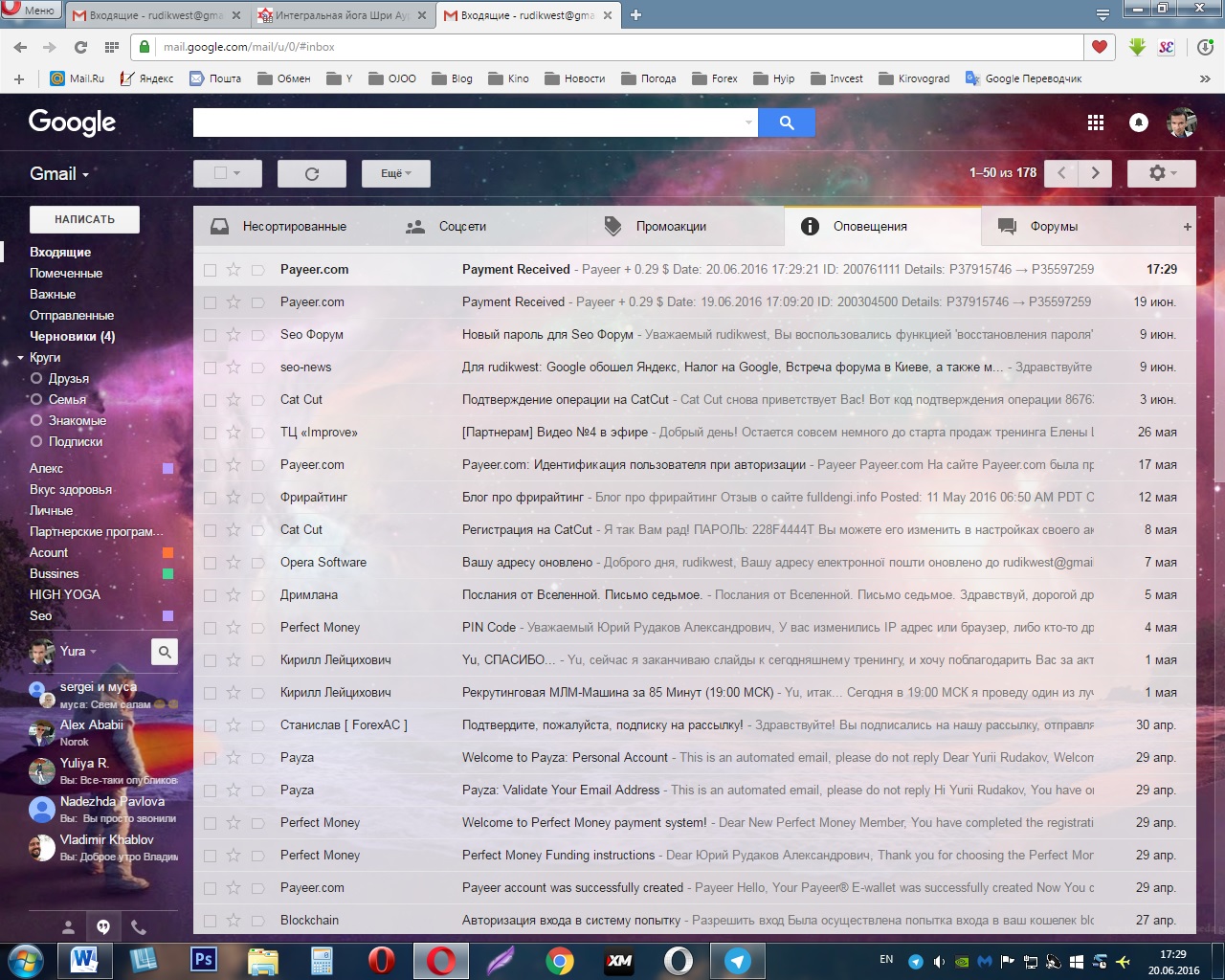Open search options dropdown arrow
The width and height of the screenshot is (1225, 980).
click(748, 122)
